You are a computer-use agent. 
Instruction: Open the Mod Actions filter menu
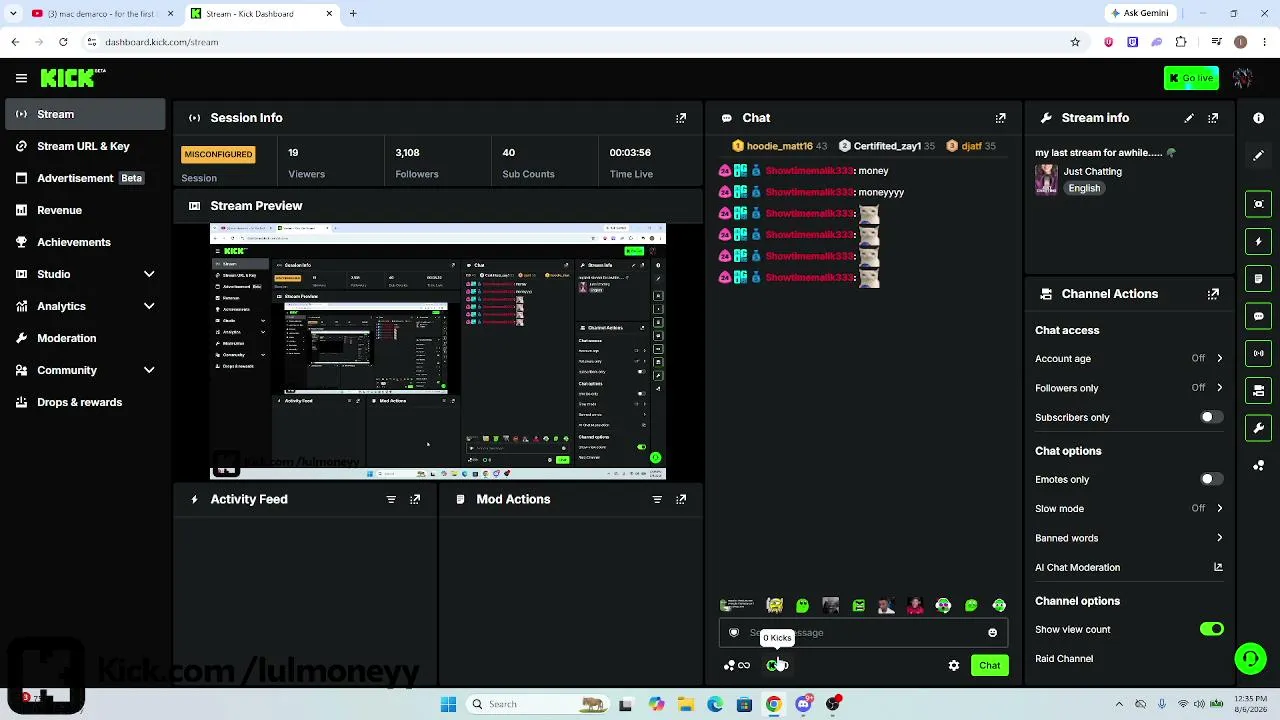pyautogui.click(x=657, y=499)
